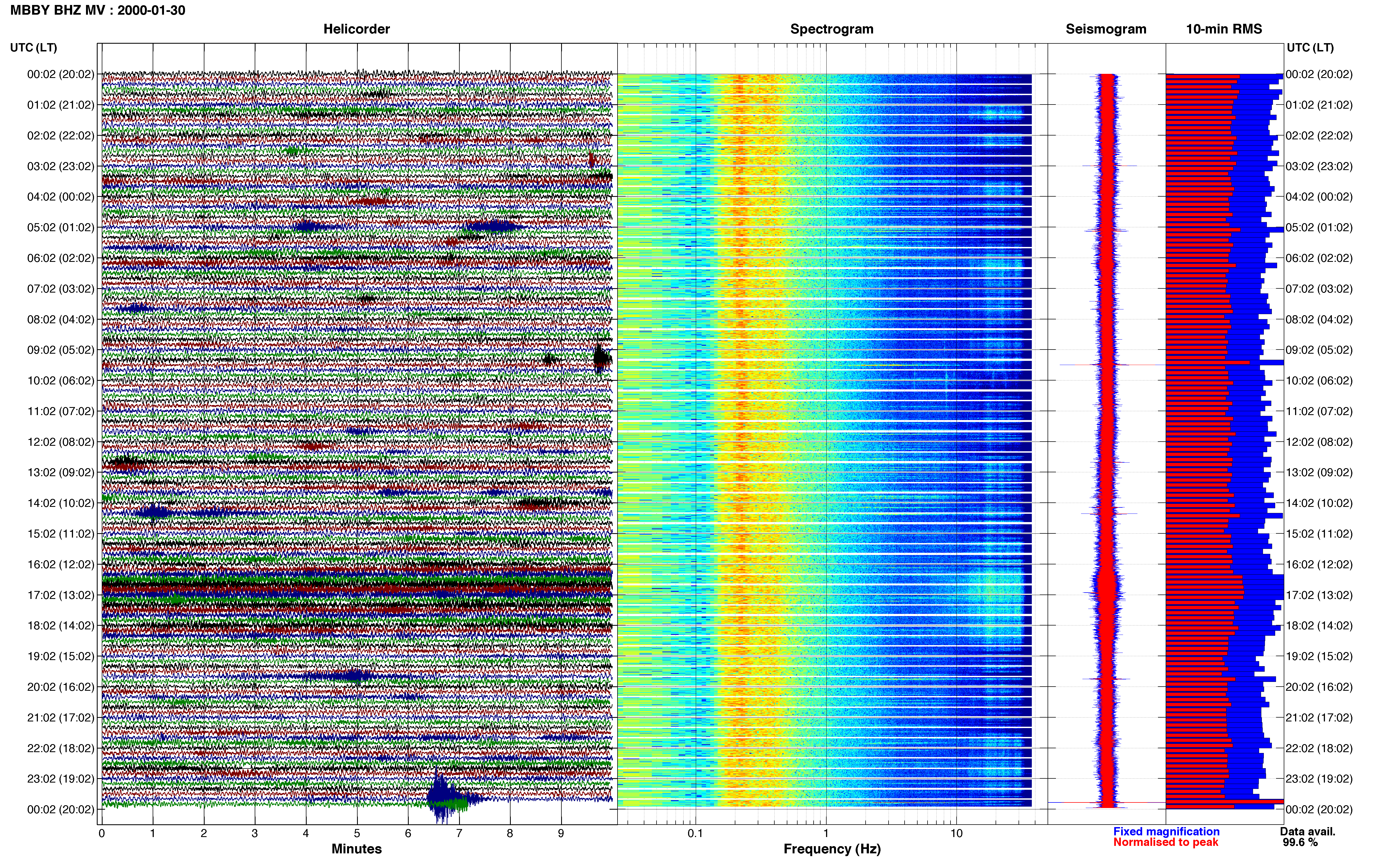Click the left 23:02 (19:02) time label
The image size is (1388, 868).
[x=60, y=778]
